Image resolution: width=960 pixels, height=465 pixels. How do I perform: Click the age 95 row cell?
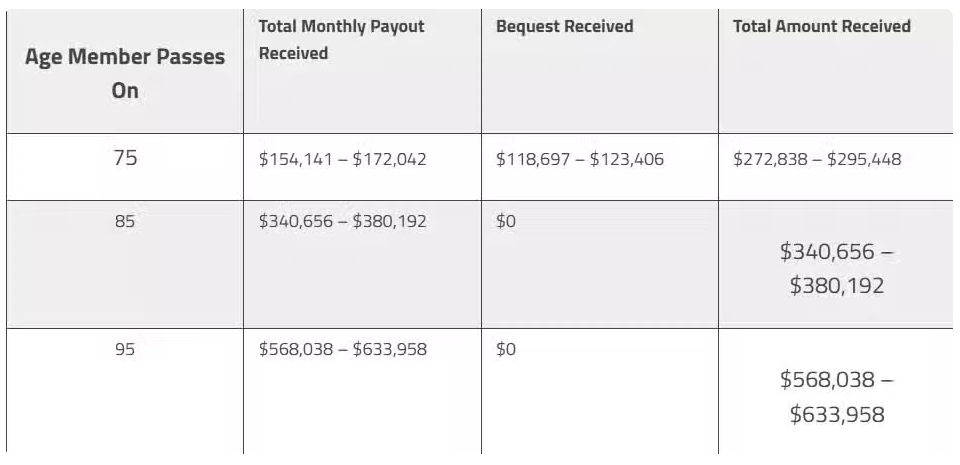(125, 350)
